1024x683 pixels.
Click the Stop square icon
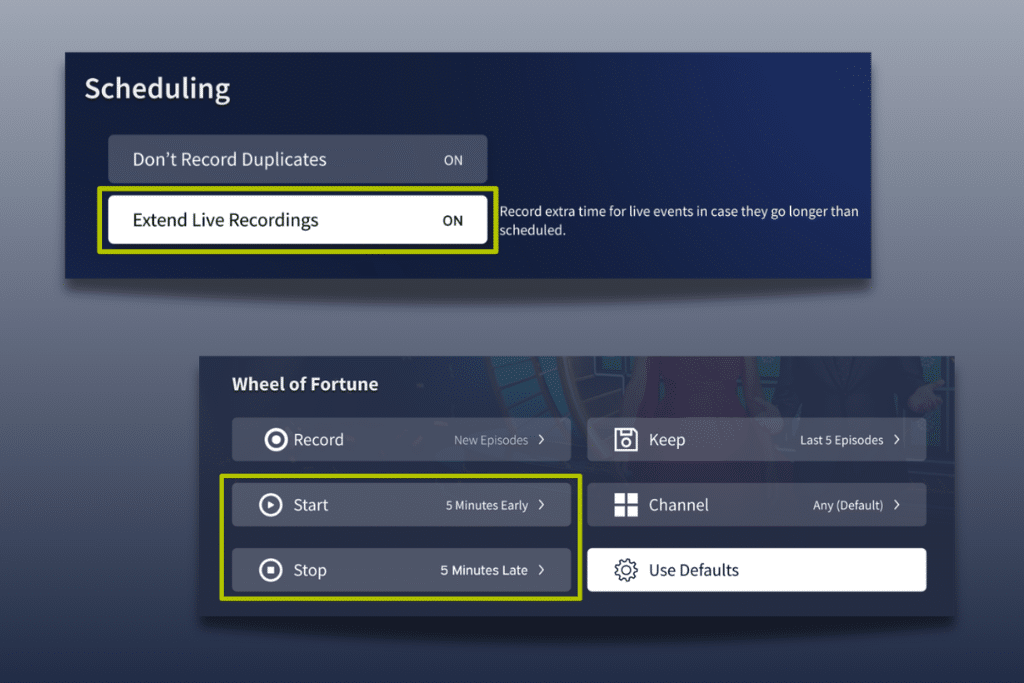click(270, 570)
